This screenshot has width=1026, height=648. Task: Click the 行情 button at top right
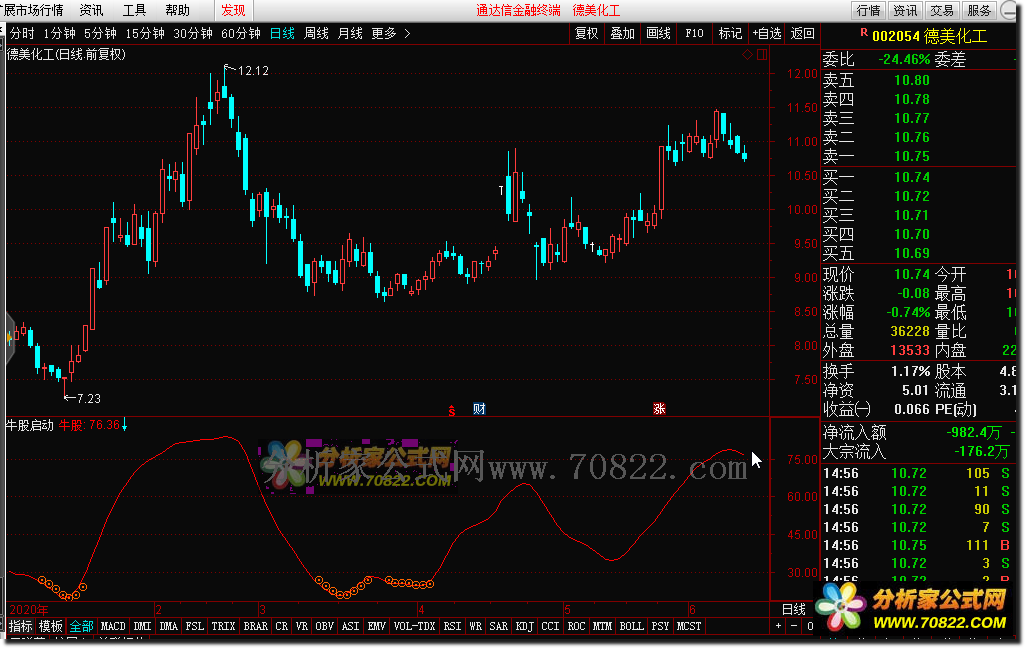(x=868, y=10)
